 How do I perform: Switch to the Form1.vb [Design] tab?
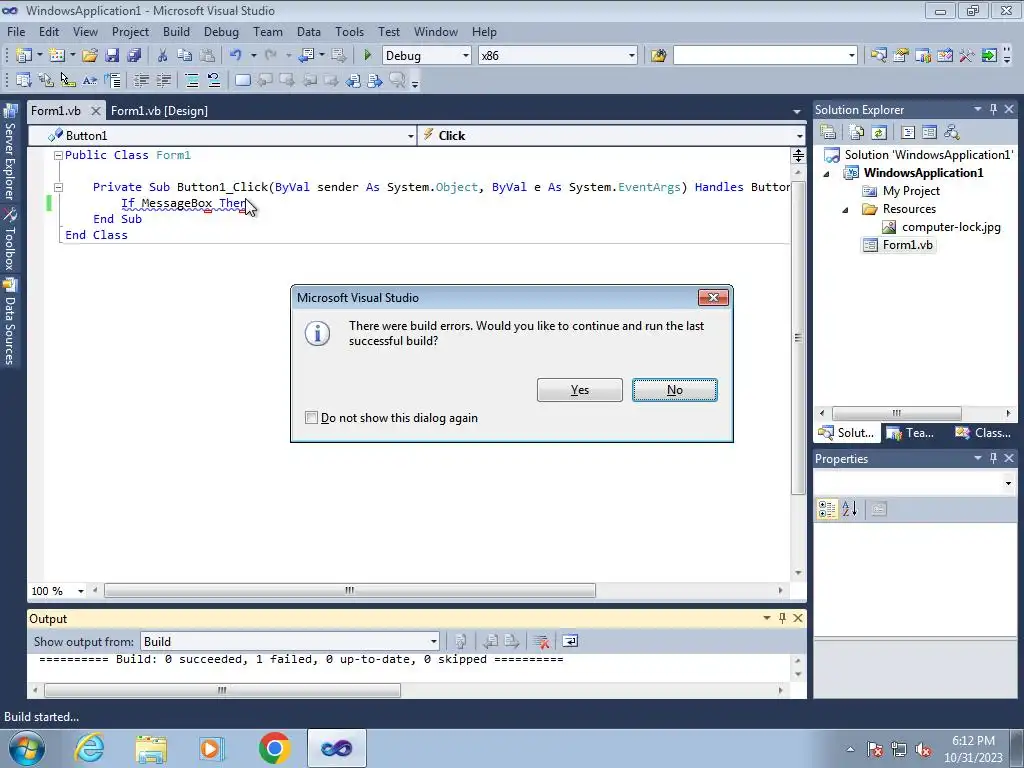[159, 110]
